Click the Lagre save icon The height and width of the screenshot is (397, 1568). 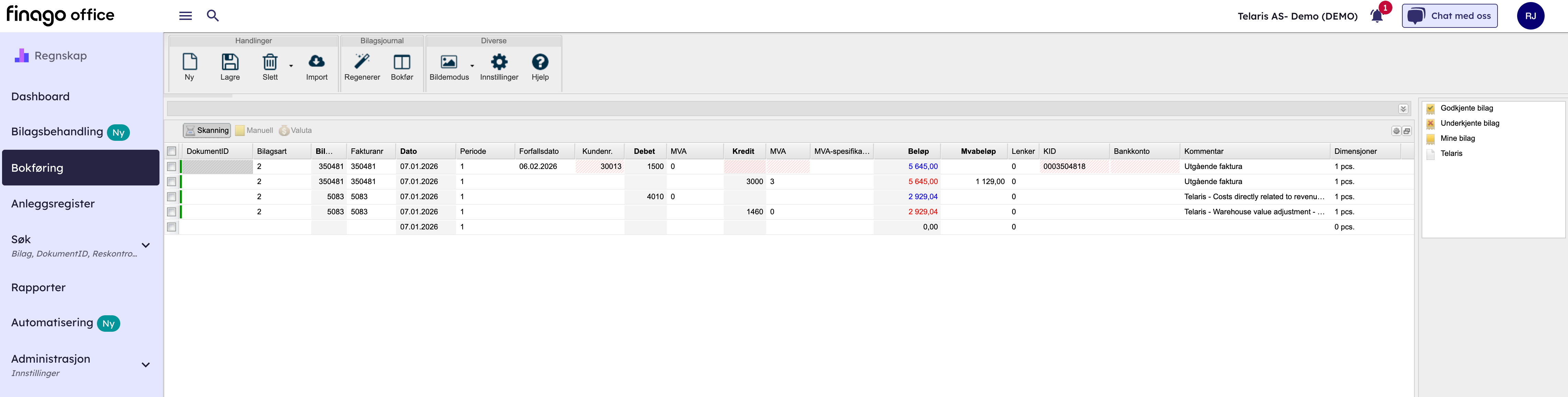(x=230, y=62)
